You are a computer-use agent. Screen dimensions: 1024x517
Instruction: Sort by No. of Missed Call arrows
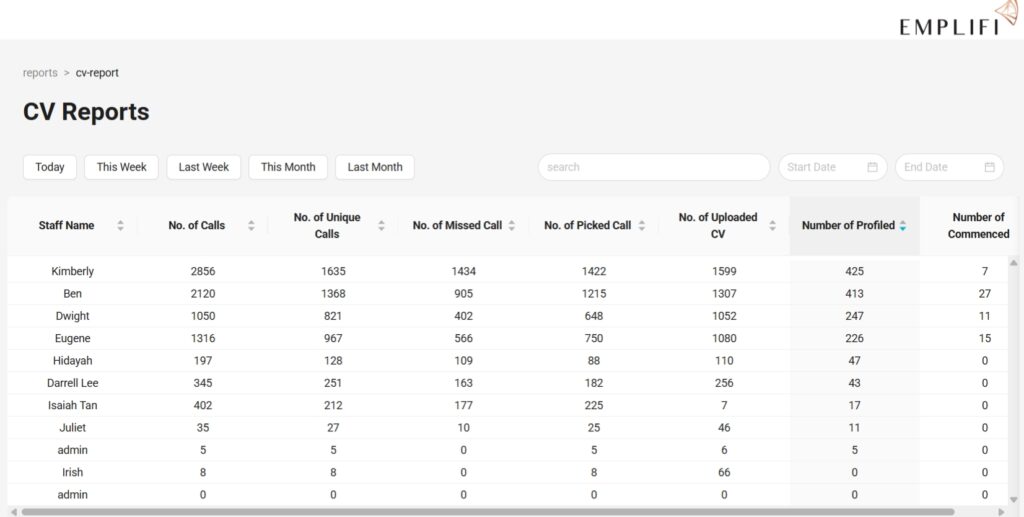(x=511, y=226)
